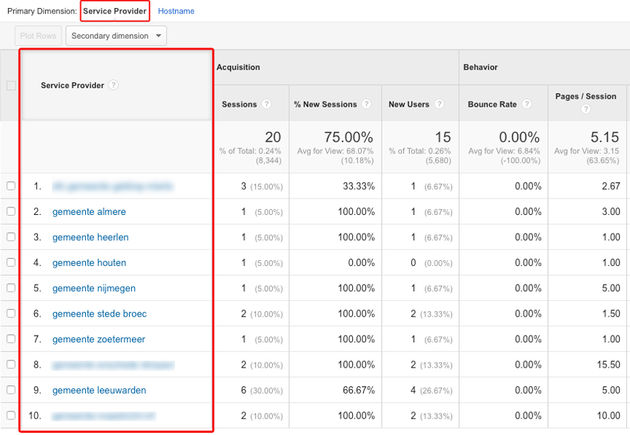Image resolution: width=630 pixels, height=435 pixels.
Task: Check the checkbox for row 8
Action: (11, 364)
